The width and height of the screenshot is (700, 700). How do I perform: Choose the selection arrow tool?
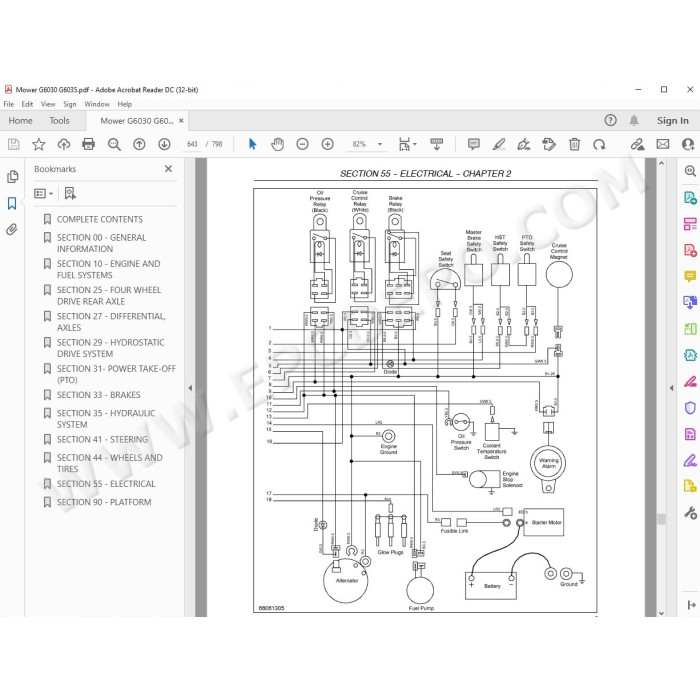coord(252,144)
